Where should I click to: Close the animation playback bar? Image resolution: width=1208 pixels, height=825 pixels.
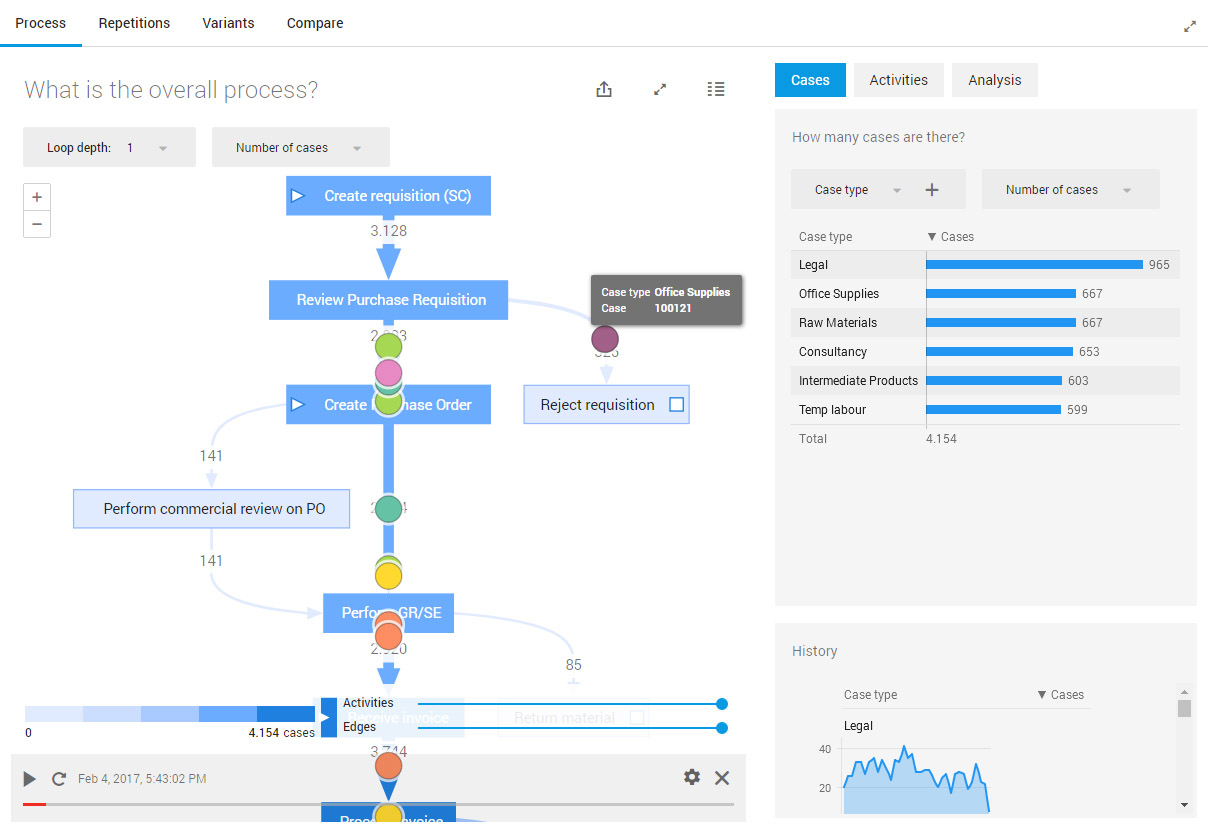[722, 778]
